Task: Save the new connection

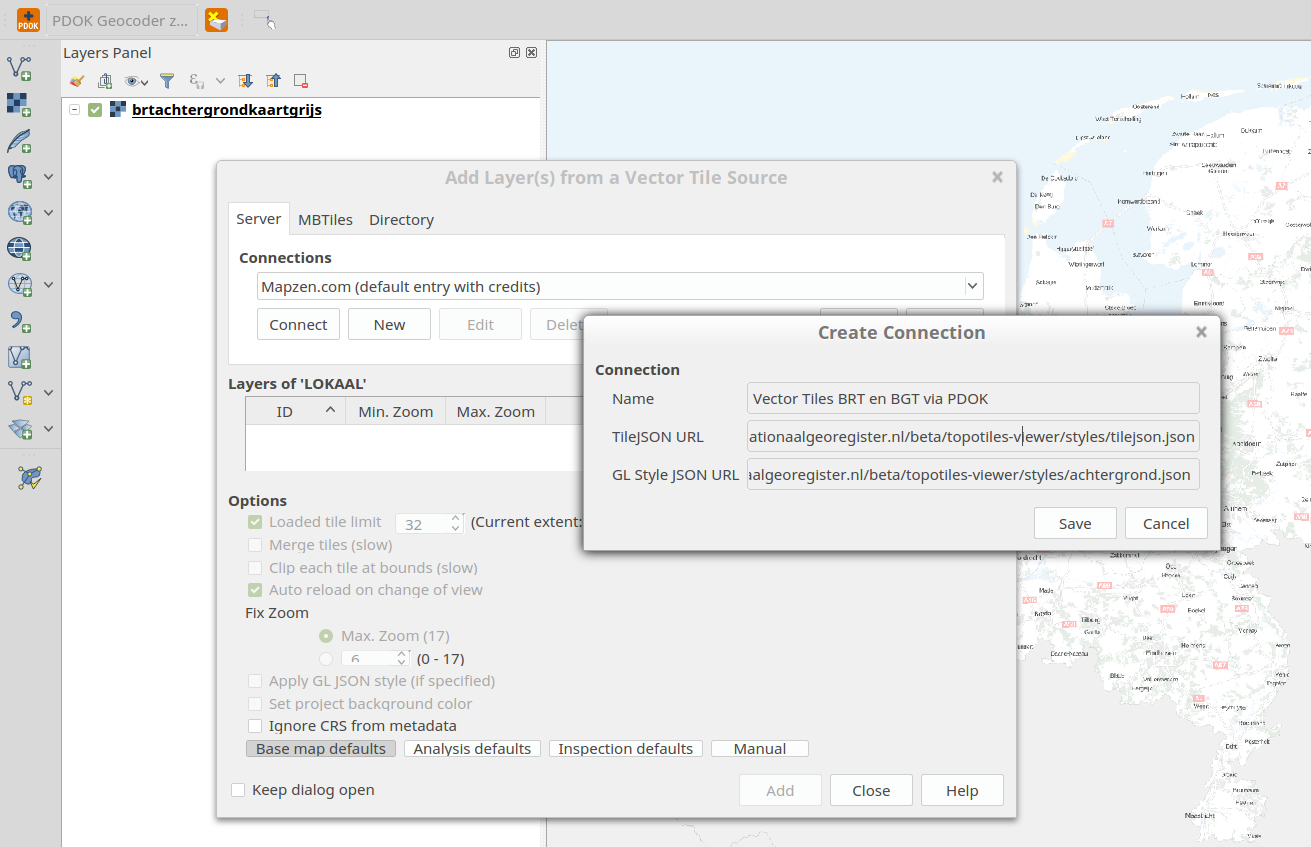Action: [x=1075, y=523]
